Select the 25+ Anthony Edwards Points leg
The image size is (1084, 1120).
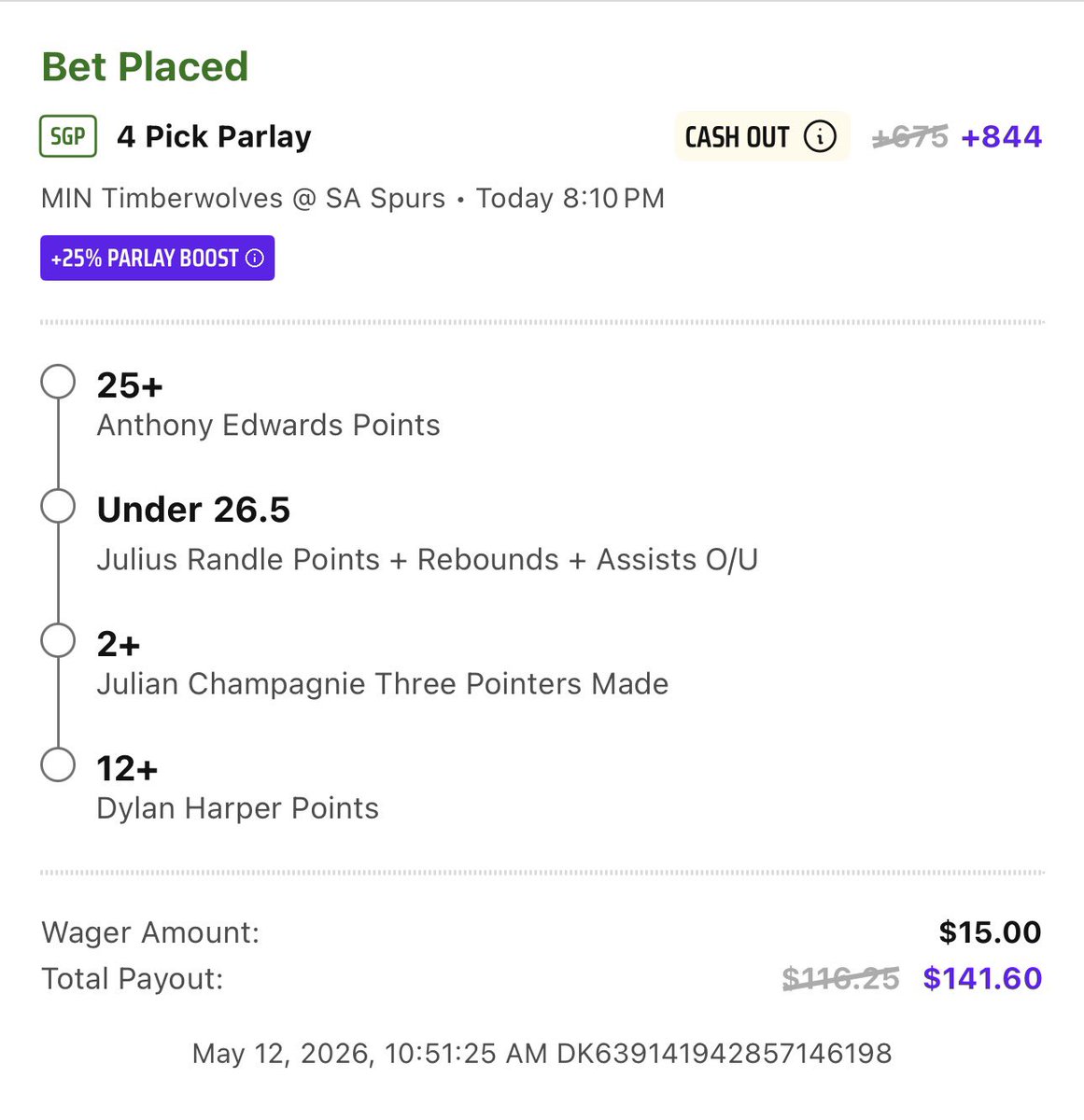(268, 404)
